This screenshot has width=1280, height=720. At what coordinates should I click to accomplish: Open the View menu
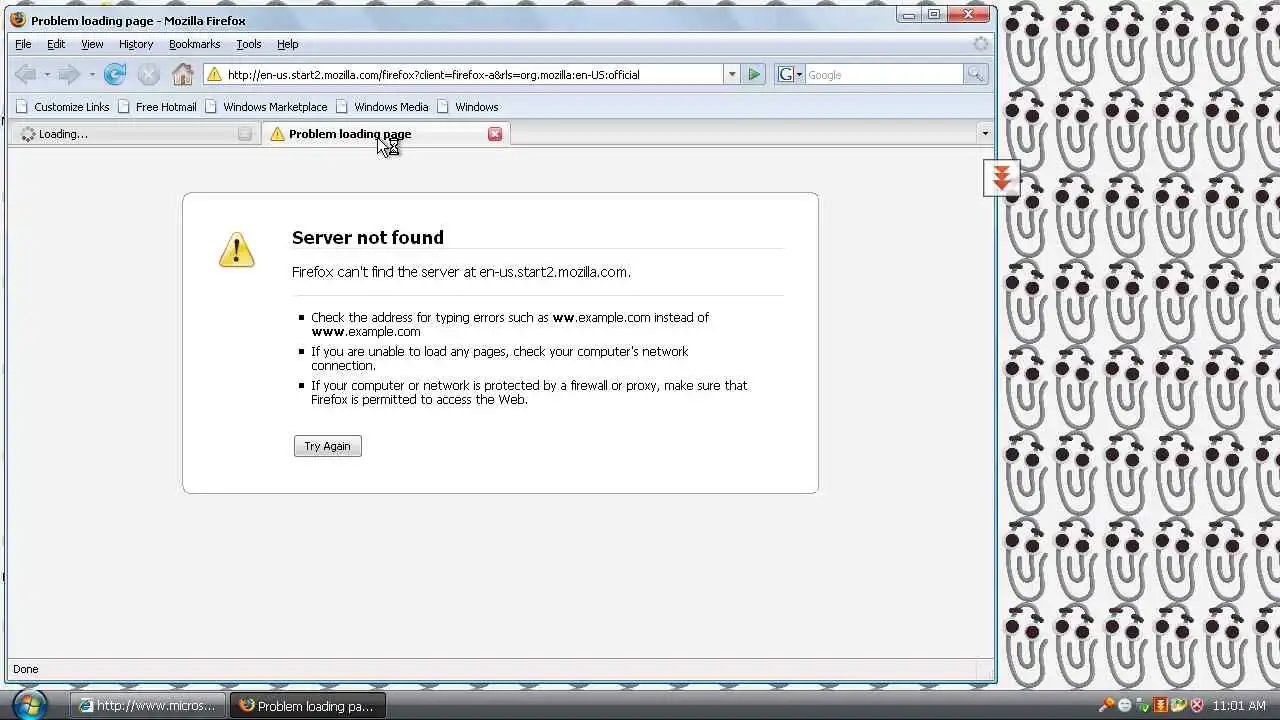(92, 44)
